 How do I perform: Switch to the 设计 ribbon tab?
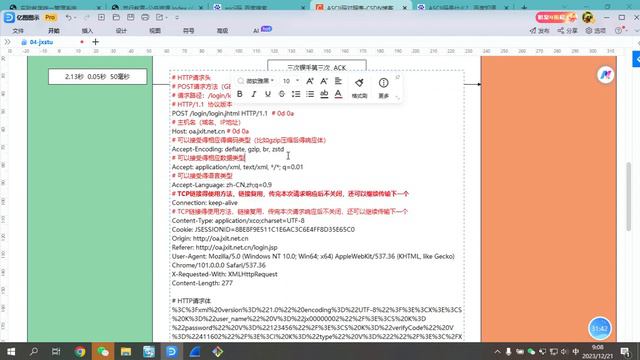(121, 31)
